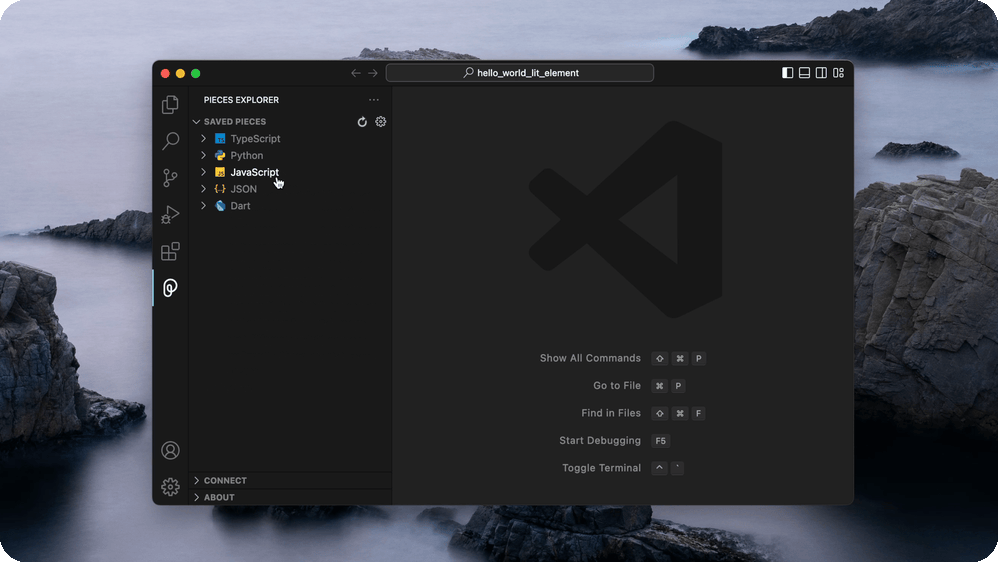Collapse the Saved Pieces section
This screenshot has height=562, width=998.
coord(196,122)
